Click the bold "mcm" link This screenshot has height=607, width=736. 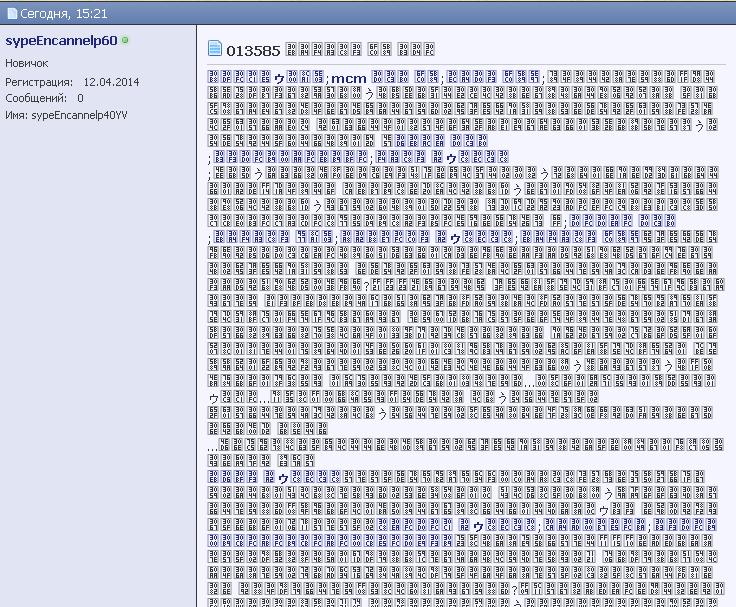349,78
